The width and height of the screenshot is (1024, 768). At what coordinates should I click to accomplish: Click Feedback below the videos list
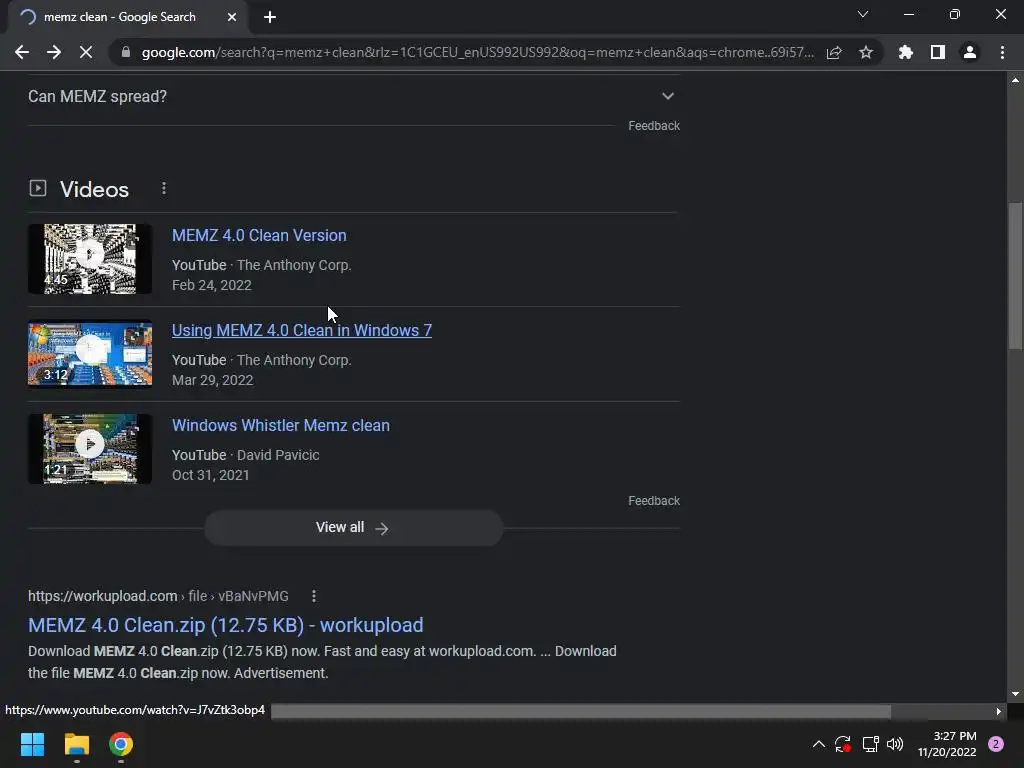[x=654, y=501]
